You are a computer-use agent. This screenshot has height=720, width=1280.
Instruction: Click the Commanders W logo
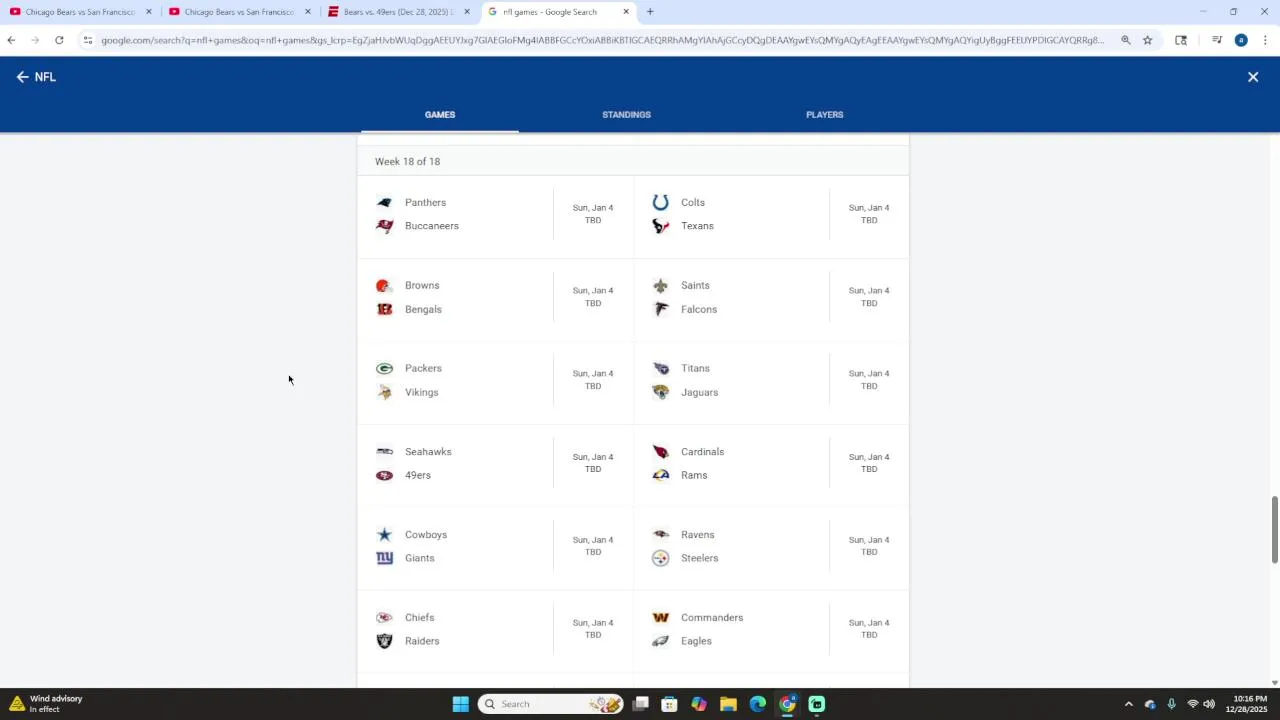660,618
